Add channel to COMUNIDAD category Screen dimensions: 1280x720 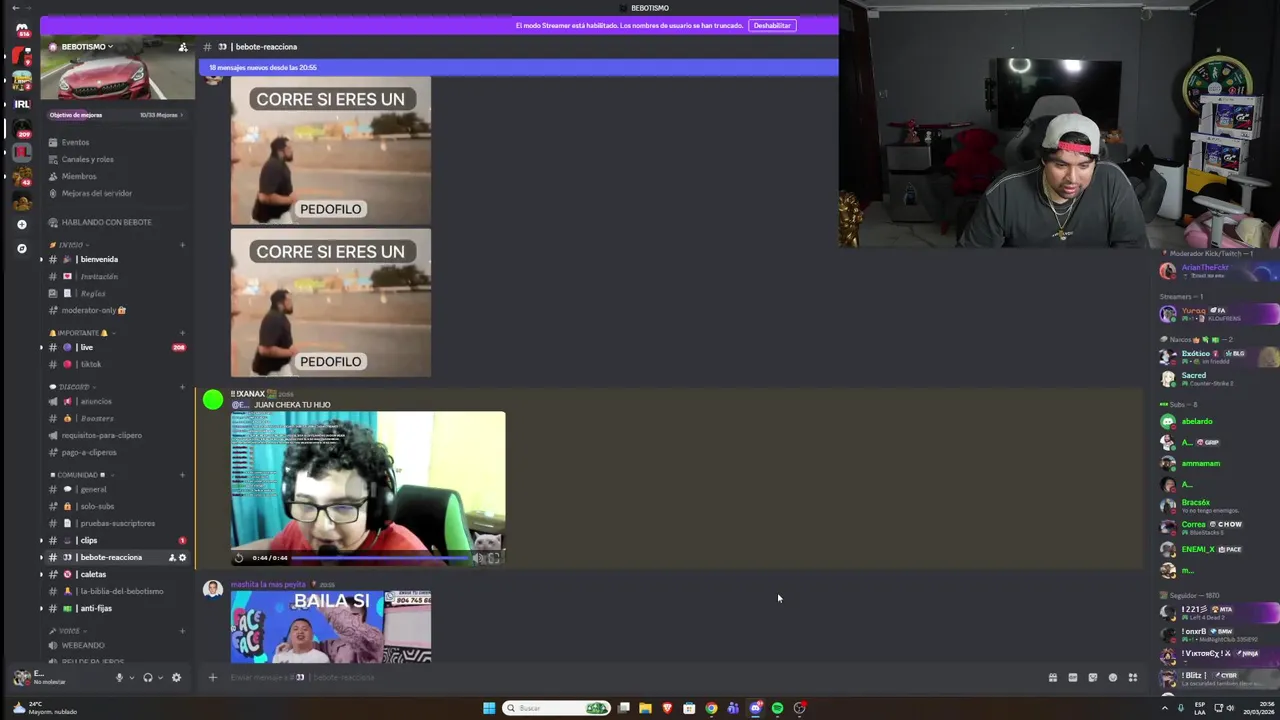[182, 475]
